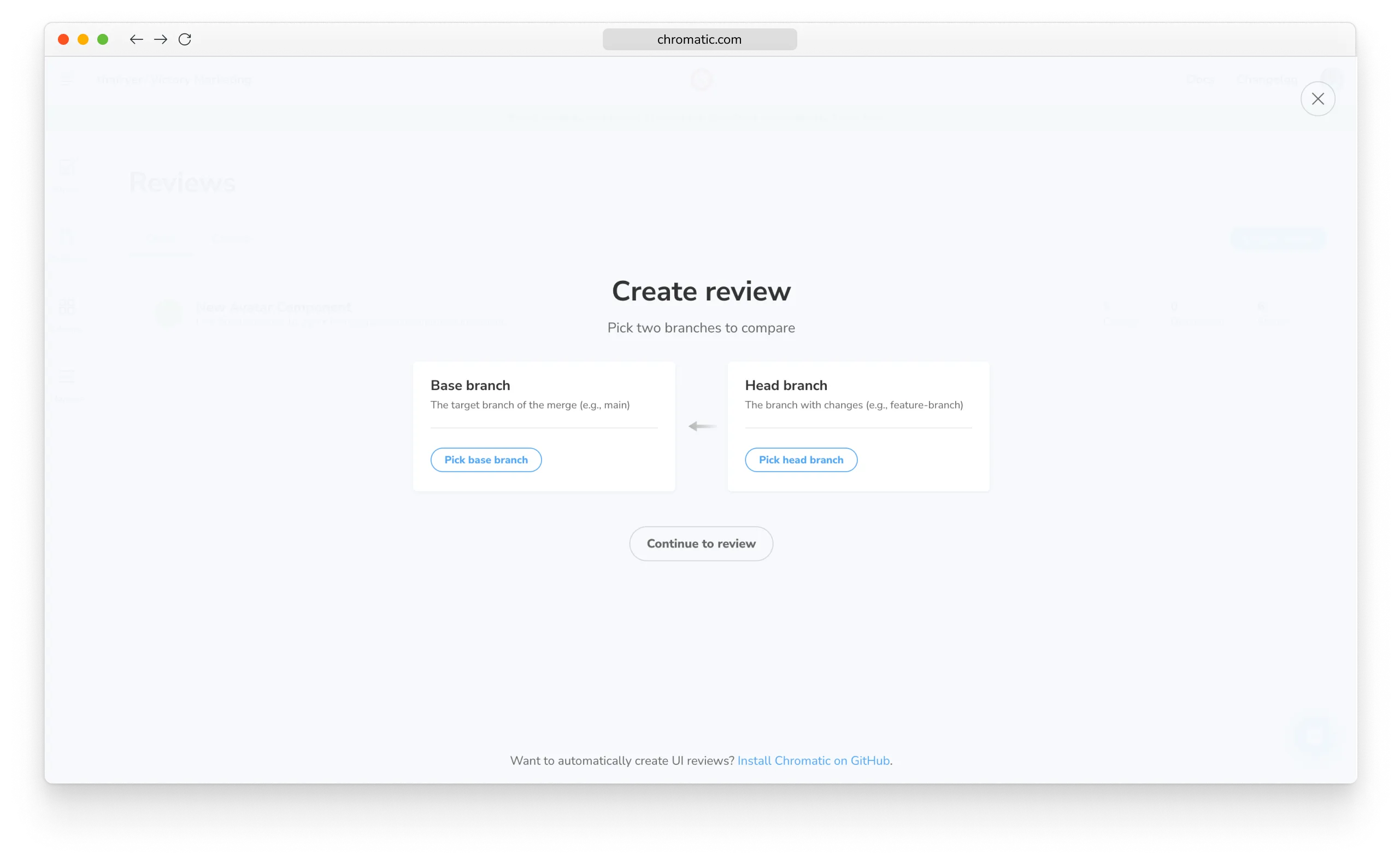Switch to the Open reviews tab
This screenshot has height=860, width=1400.
point(161,239)
